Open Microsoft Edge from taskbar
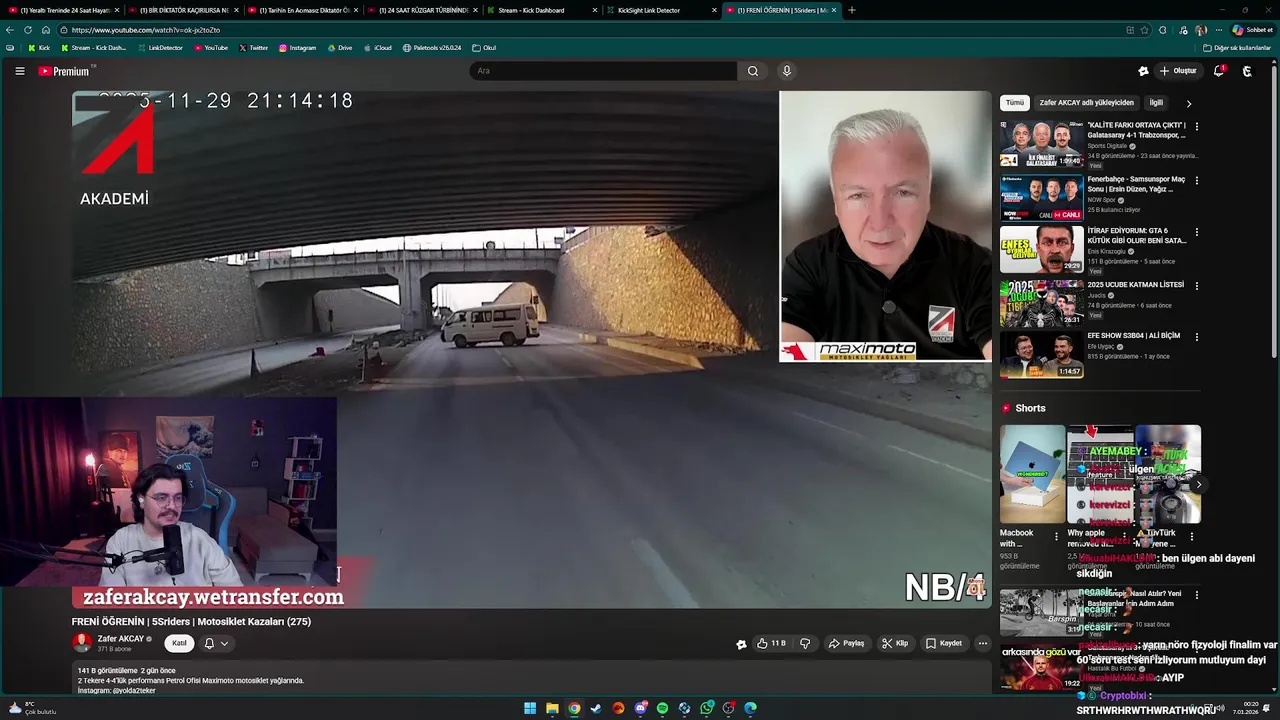The width and height of the screenshot is (1280, 720). (x=750, y=708)
